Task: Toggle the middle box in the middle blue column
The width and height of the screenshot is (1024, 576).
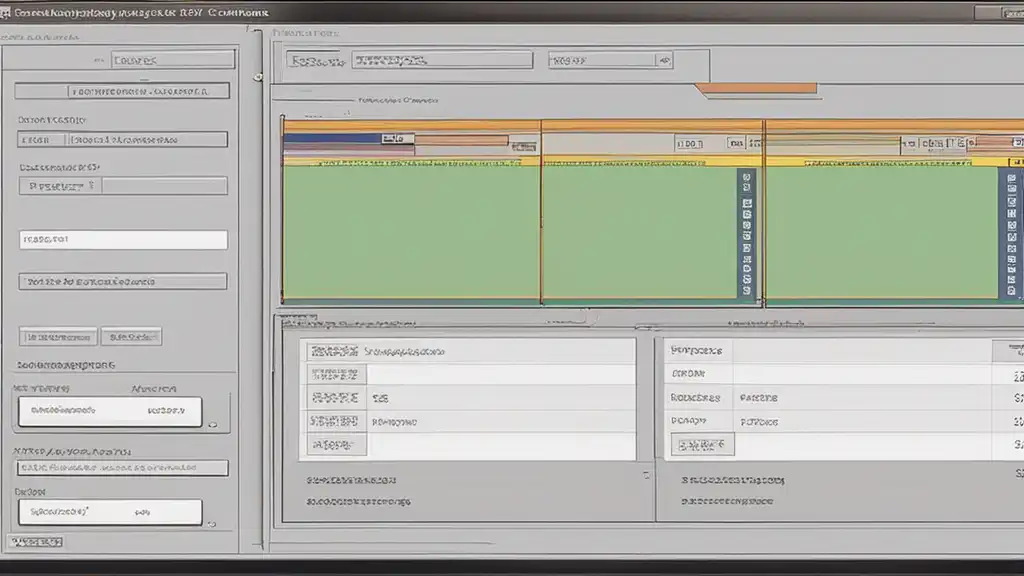Action: point(745,234)
